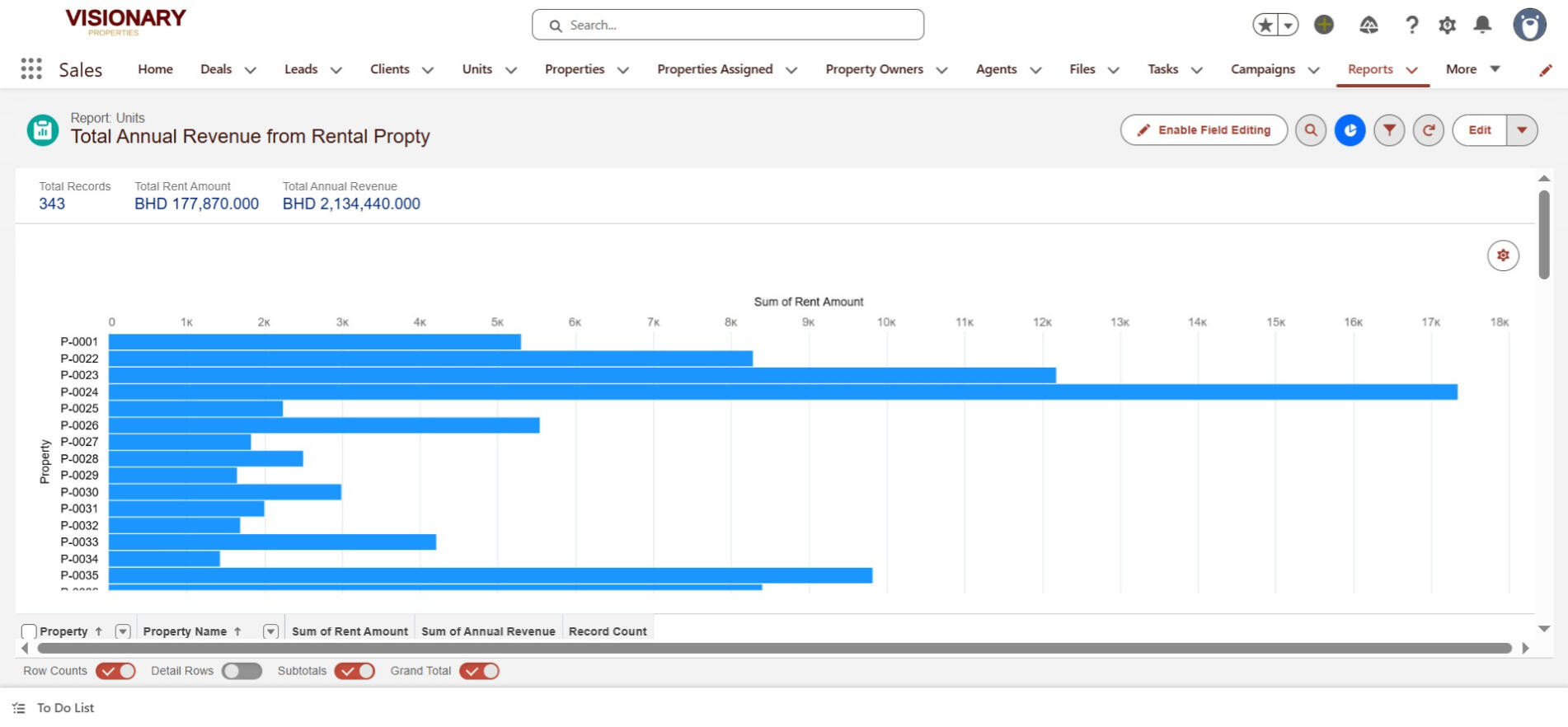Go to the Home tab
1568x727 pixels.
[x=155, y=69]
